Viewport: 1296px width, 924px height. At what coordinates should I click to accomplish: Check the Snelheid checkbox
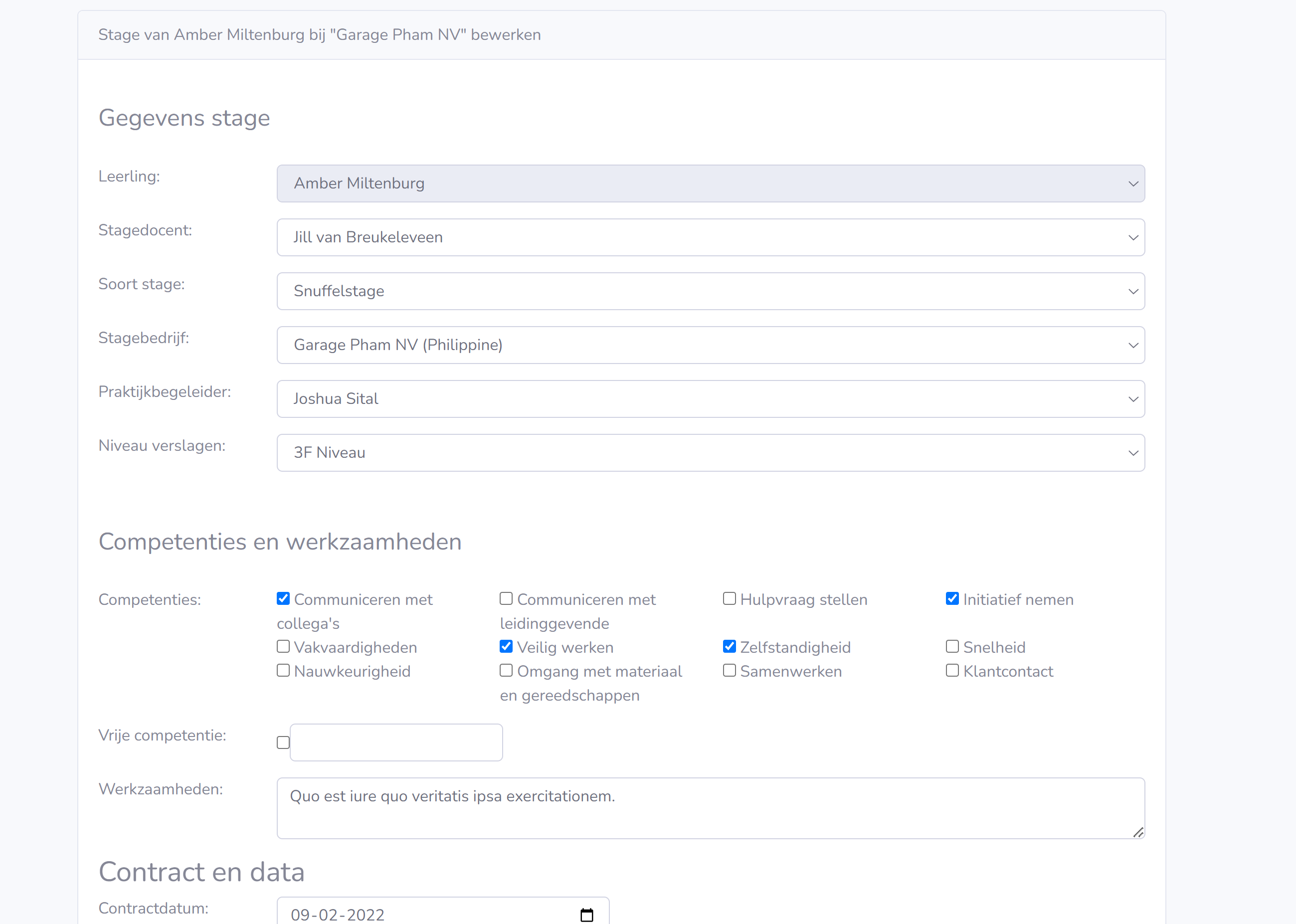pos(952,646)
